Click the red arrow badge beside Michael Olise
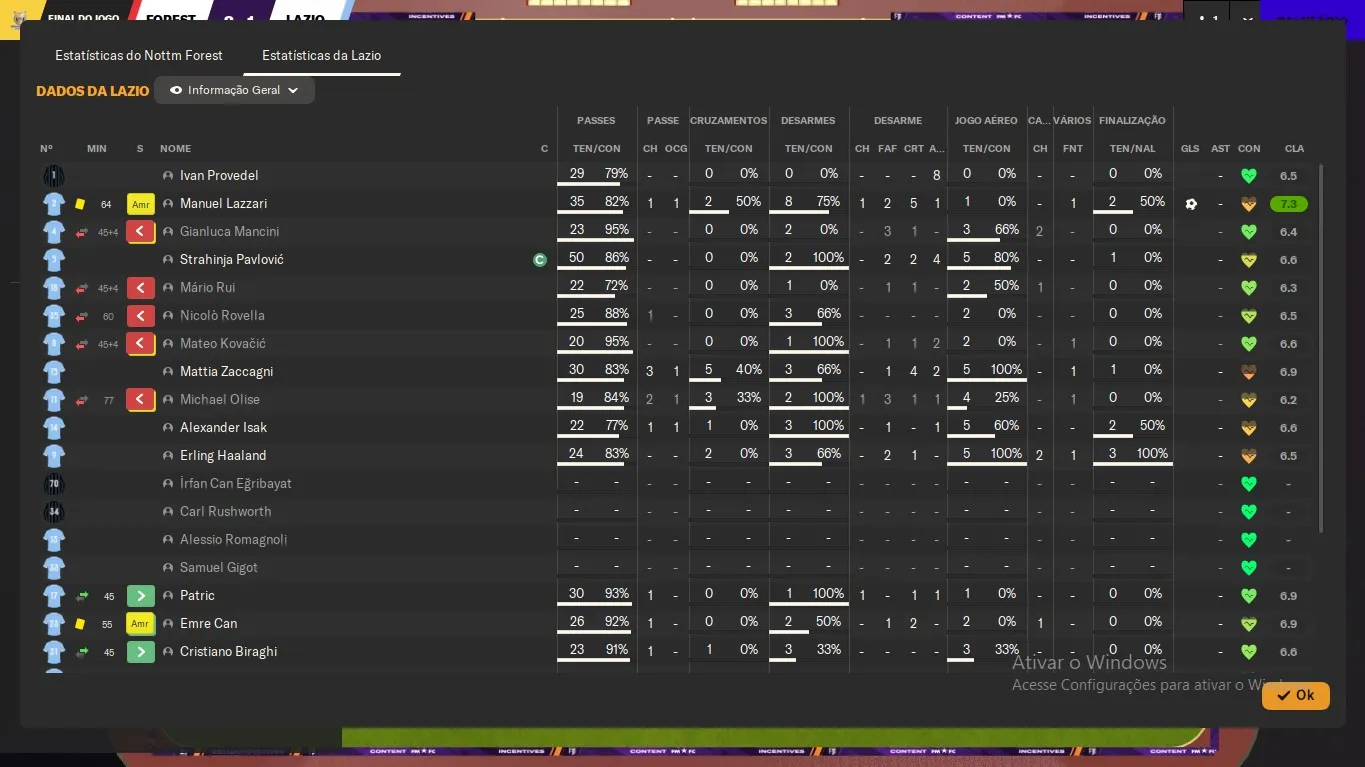The width and height of the screenshot is (1365, 767). (140, 400)
